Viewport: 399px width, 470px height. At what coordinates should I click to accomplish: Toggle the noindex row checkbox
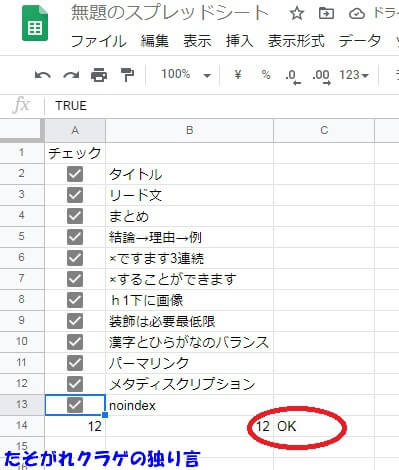75,405
